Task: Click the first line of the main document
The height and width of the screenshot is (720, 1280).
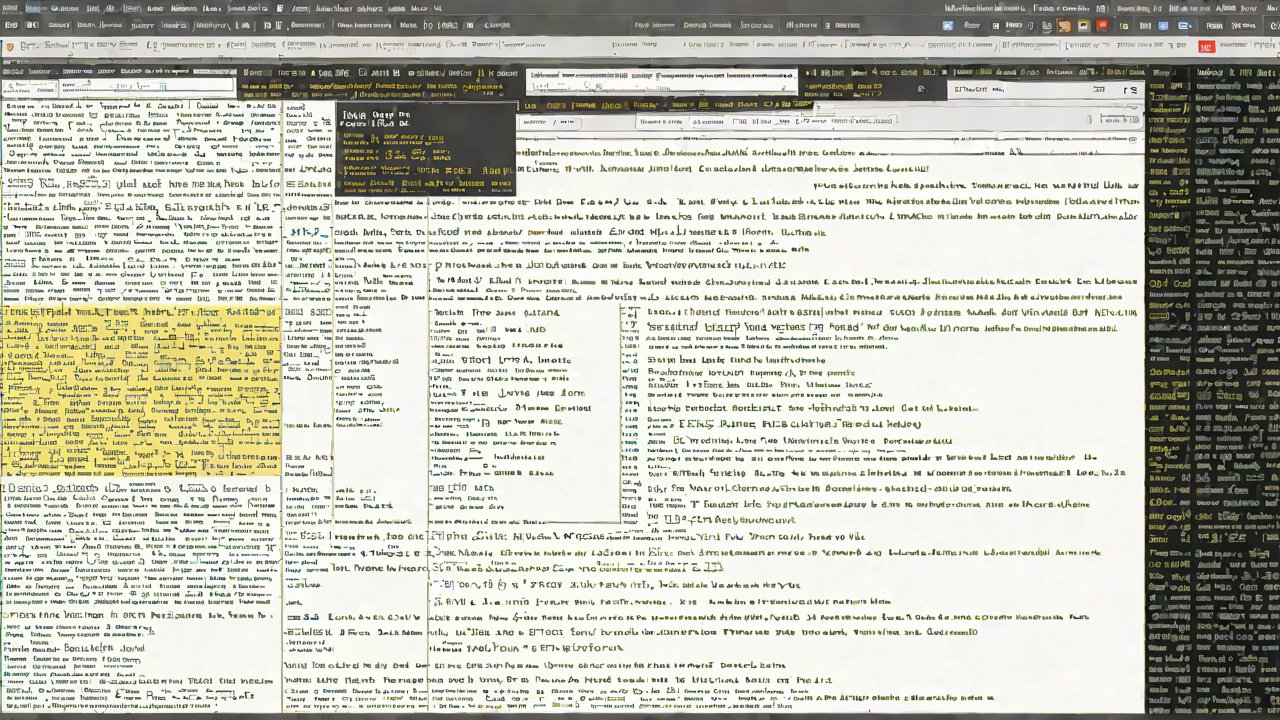Action: click(700, 153)
